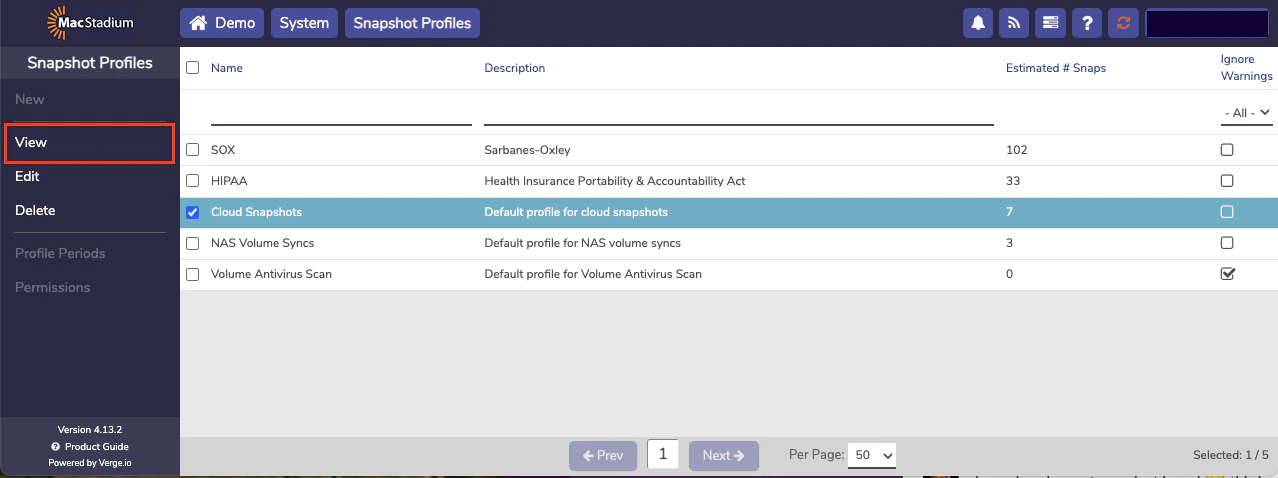Sort by Estimated # Snaps column header
Screen dimensions: 1278x478
pyautogui.click(x=1056, y=68)
